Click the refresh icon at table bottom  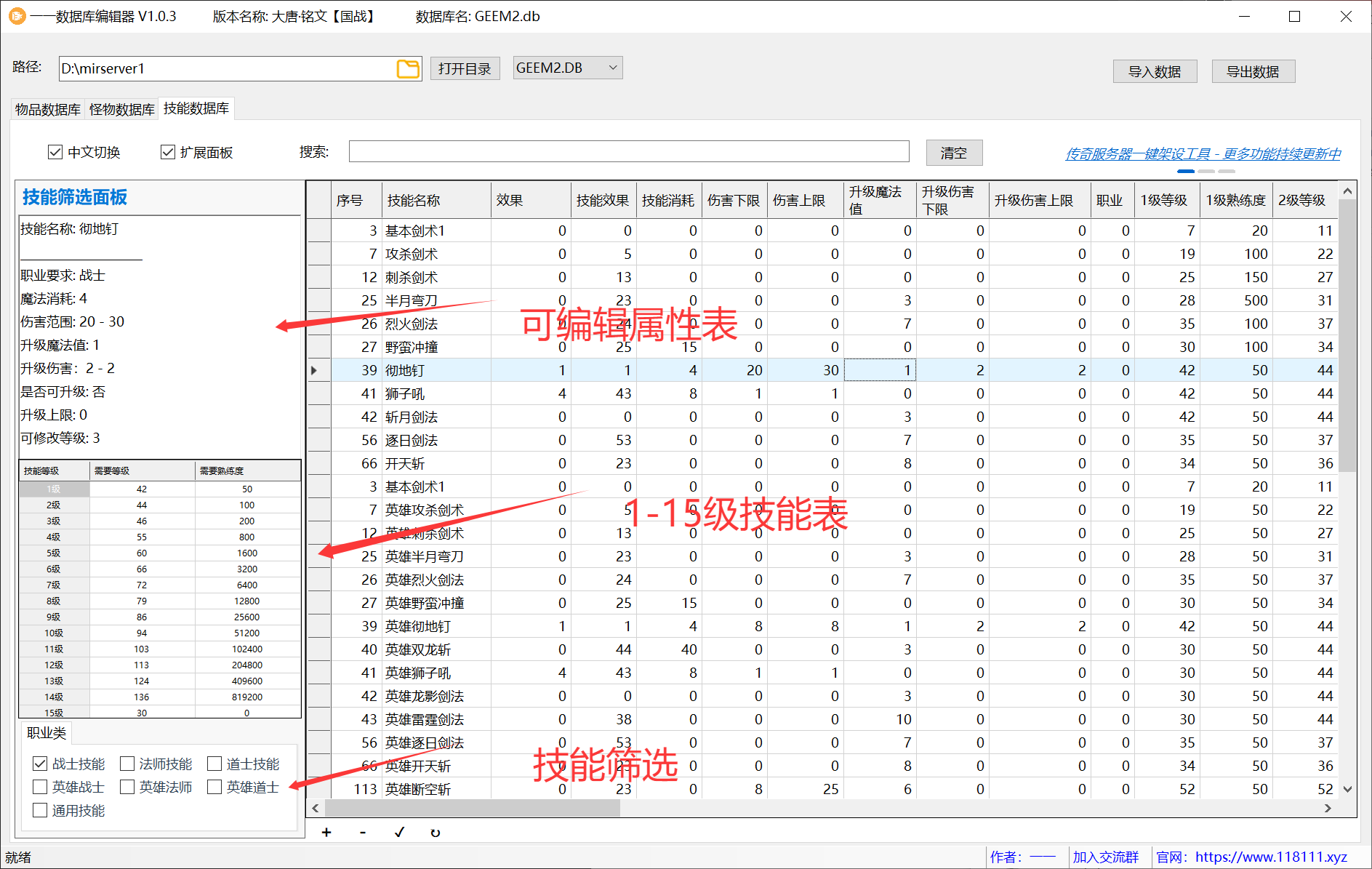435,832
